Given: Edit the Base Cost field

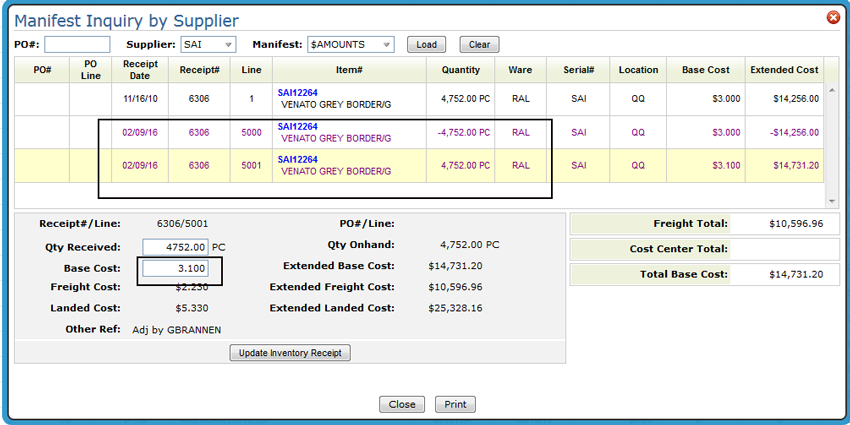Looking at the screenshot, I should coord(175,268).
